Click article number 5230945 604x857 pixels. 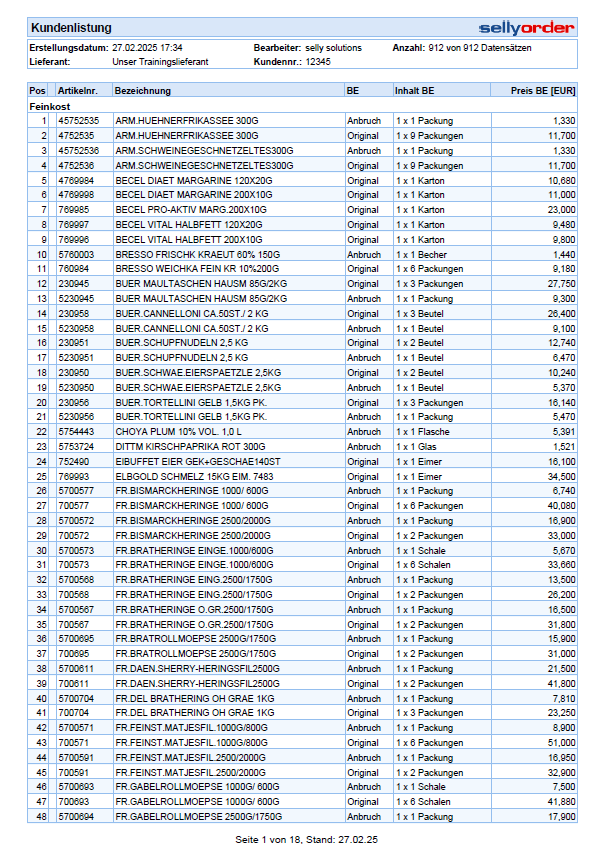click(x=76, y=299)
